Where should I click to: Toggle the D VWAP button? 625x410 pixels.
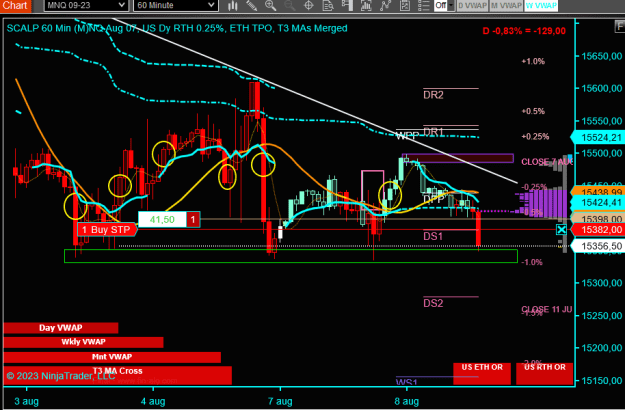(x=472, y=6)
